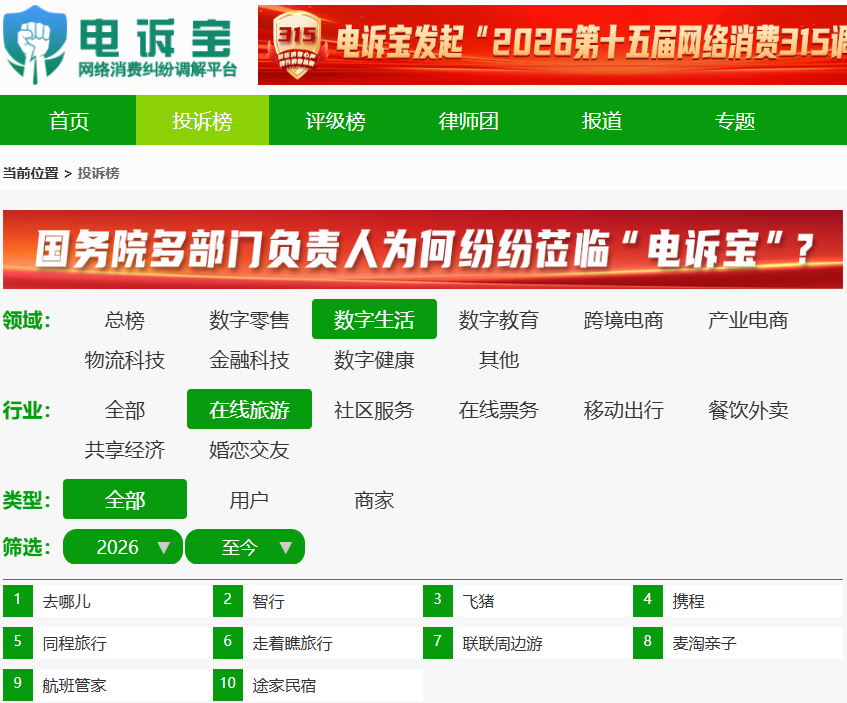The height and width of the screenshot is (703, 847).
Task: Choose 跨境电商 domain filter
Action: click(623, 320)
